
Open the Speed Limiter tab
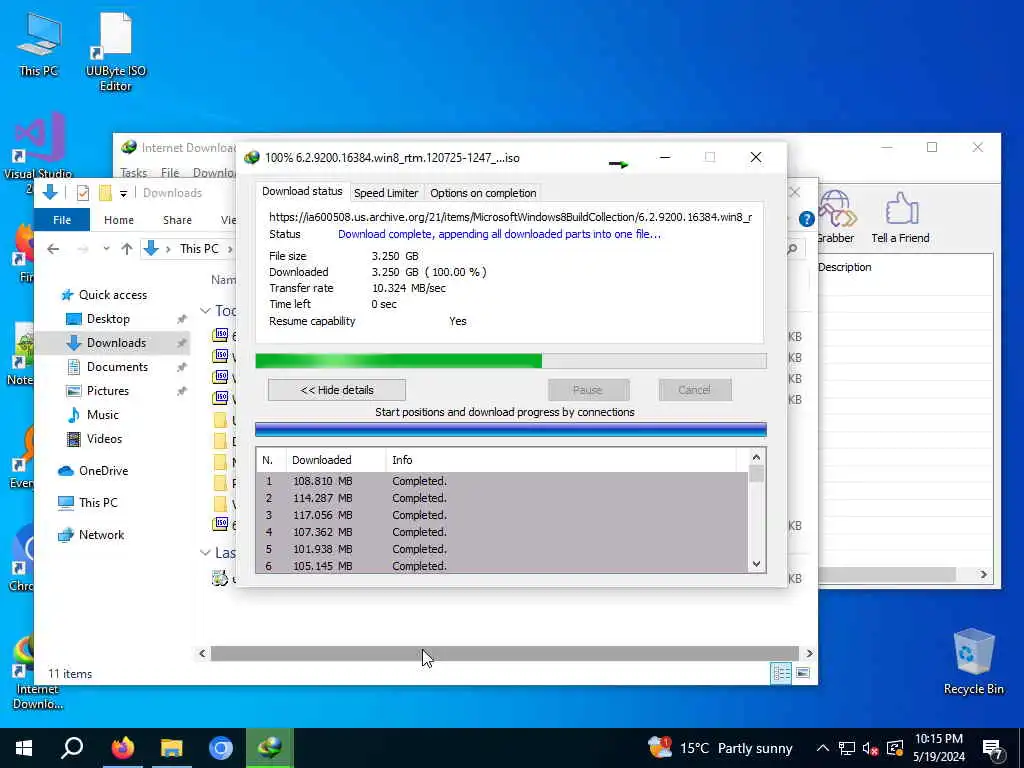[x=386, y=193]
